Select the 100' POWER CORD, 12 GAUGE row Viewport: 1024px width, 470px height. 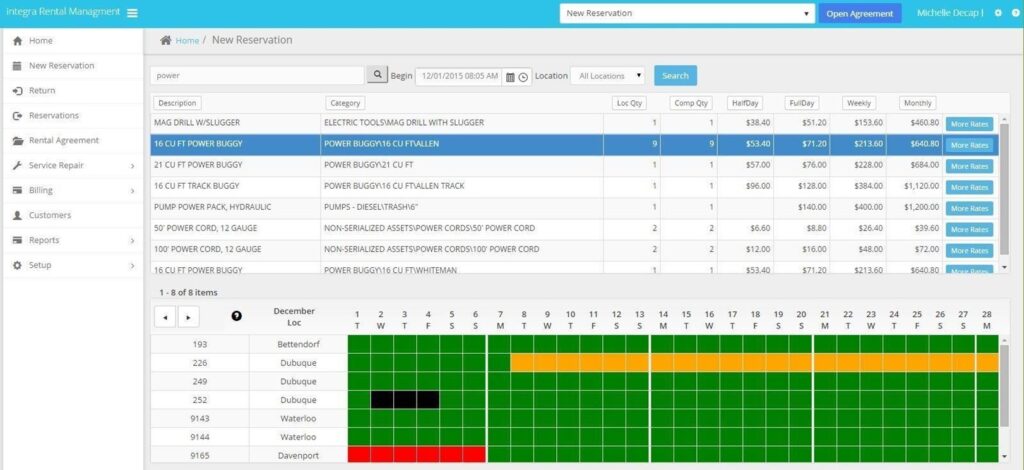[547, 250]
